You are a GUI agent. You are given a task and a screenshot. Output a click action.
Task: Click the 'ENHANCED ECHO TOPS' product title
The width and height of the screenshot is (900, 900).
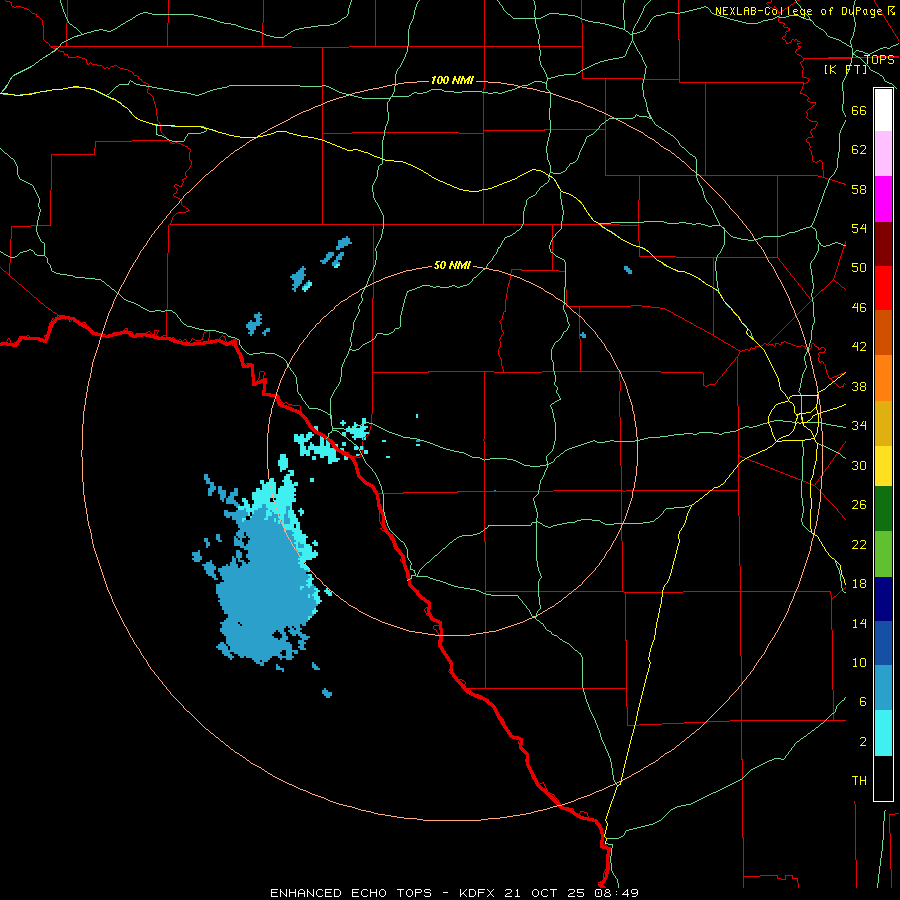click(x=351, y=893)
